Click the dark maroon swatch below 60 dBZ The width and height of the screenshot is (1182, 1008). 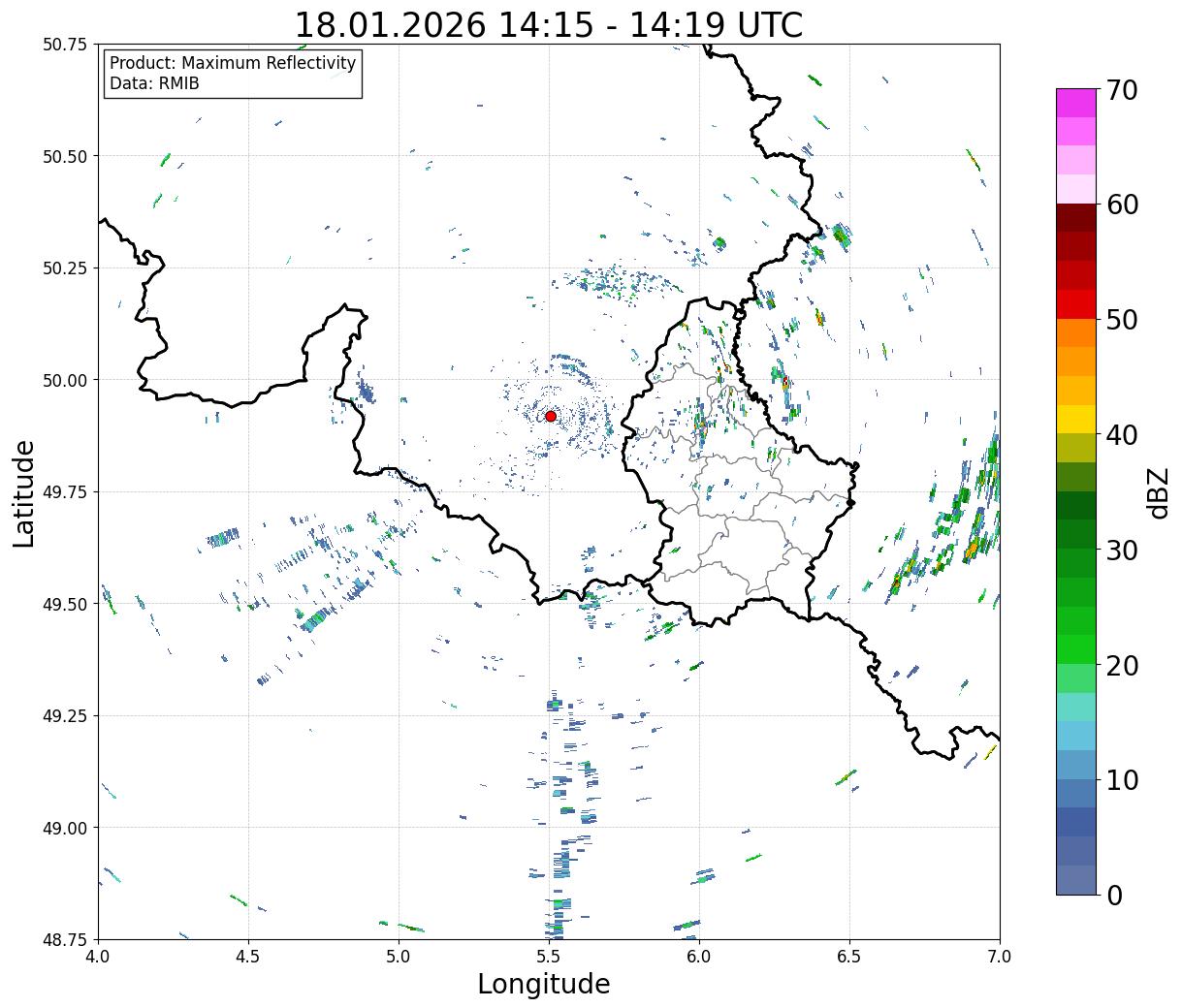point(1076,217)
